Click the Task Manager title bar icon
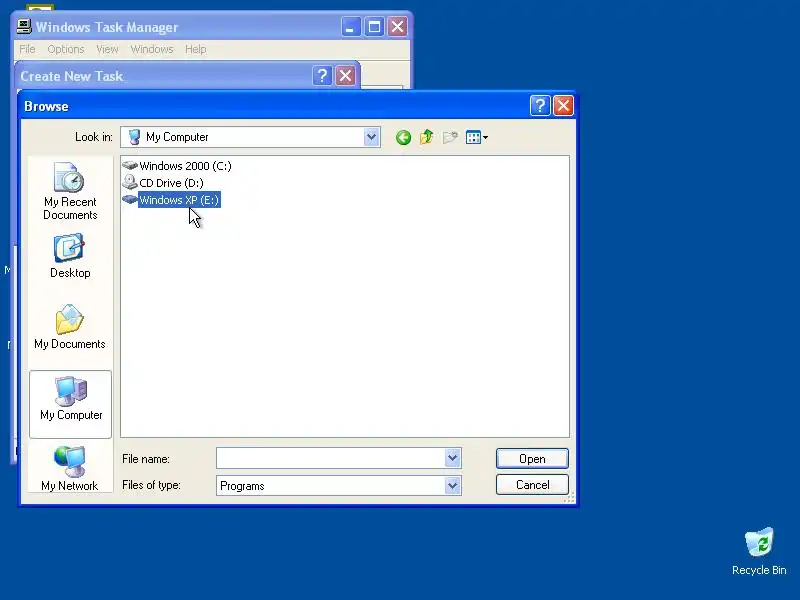This screenshot has width=800, height=600. [23, 27]
